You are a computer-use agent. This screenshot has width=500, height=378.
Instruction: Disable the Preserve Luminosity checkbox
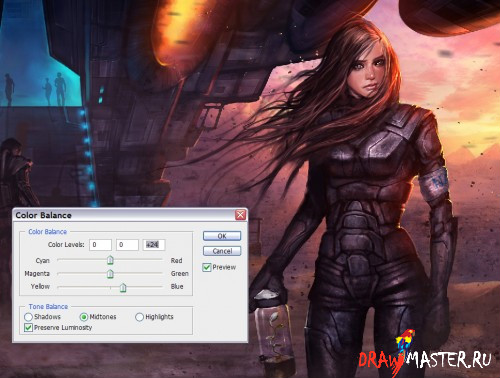pyautogui.click(x=28, y=327)
